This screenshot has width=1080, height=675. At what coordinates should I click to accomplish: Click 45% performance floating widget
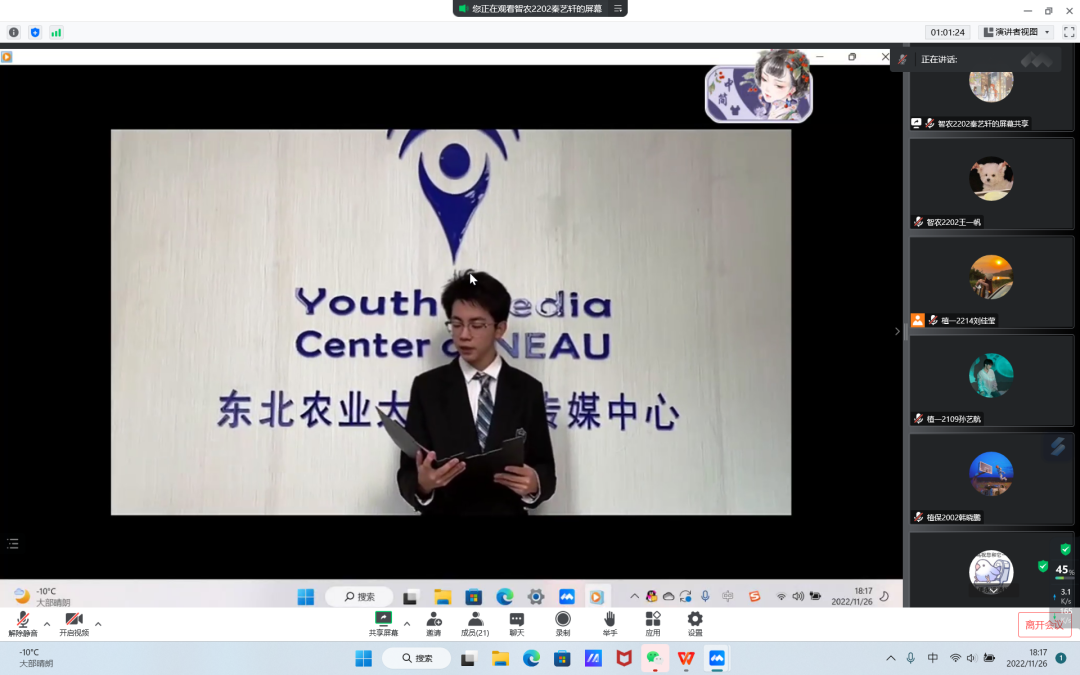(1065, 570)
